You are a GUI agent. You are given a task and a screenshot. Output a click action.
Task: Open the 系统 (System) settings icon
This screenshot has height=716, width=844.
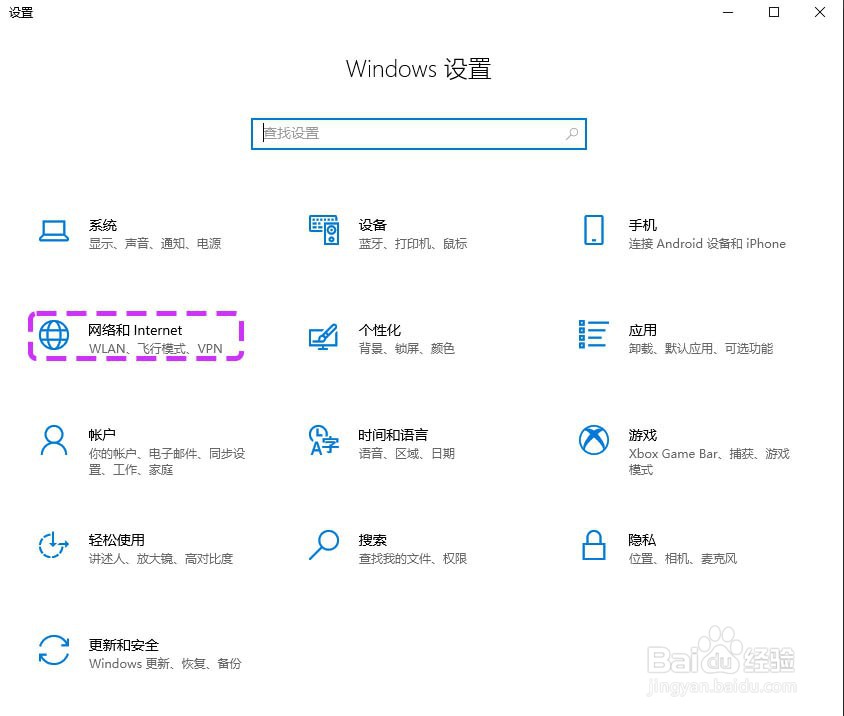55,230
